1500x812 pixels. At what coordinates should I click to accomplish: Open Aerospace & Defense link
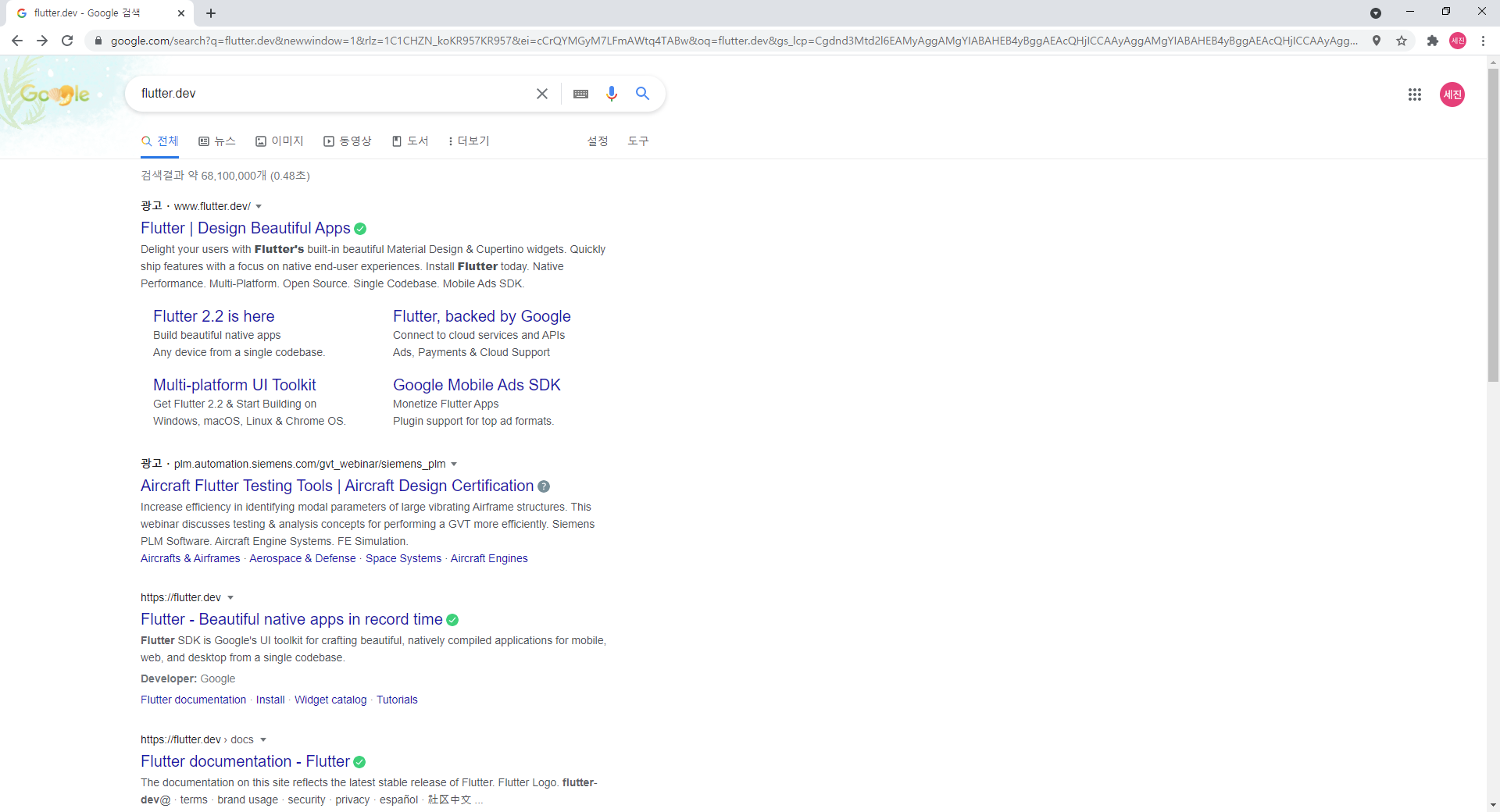[302, 558]
